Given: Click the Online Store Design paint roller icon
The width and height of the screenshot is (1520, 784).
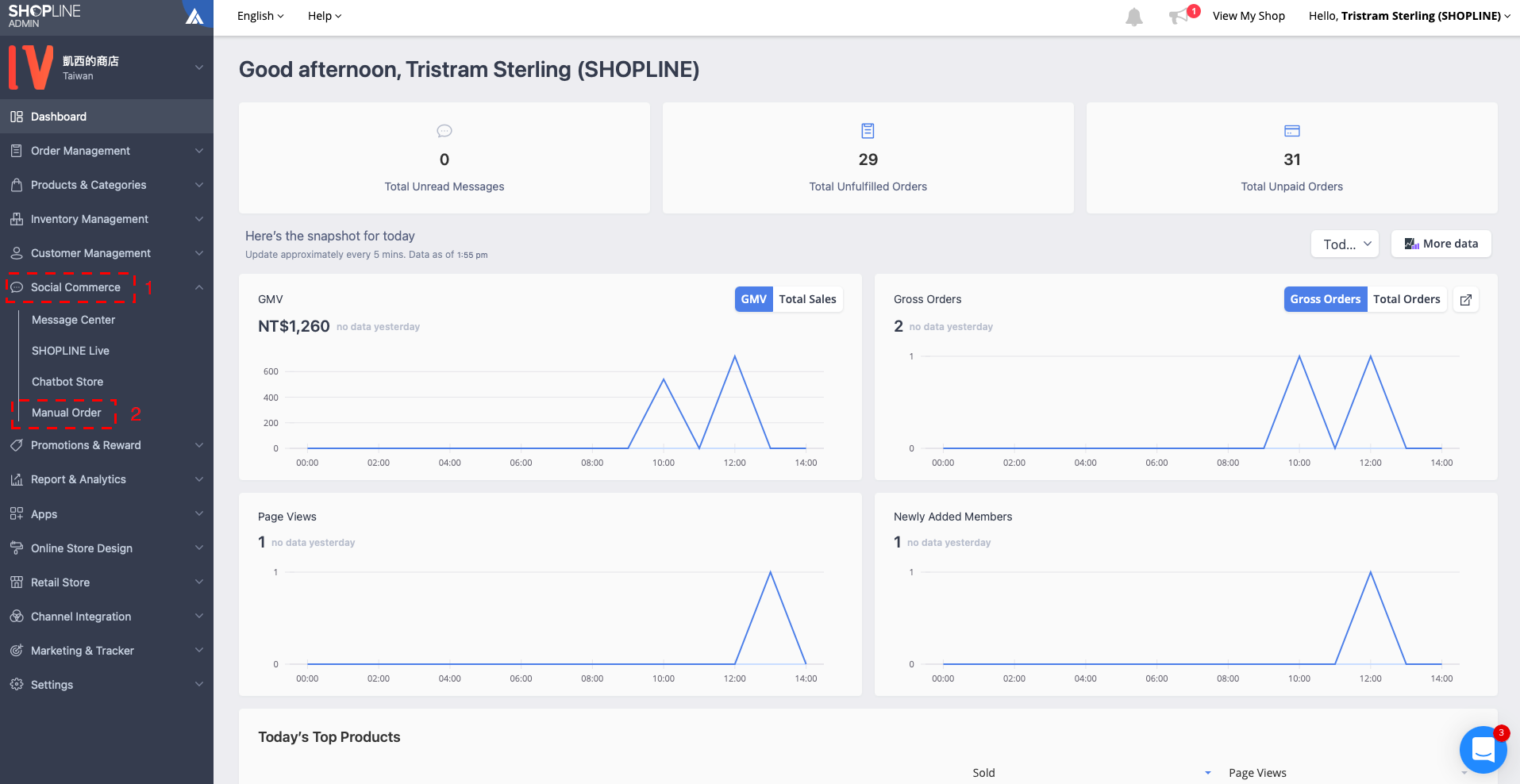Looking at the screenshot, I should 17,548.
